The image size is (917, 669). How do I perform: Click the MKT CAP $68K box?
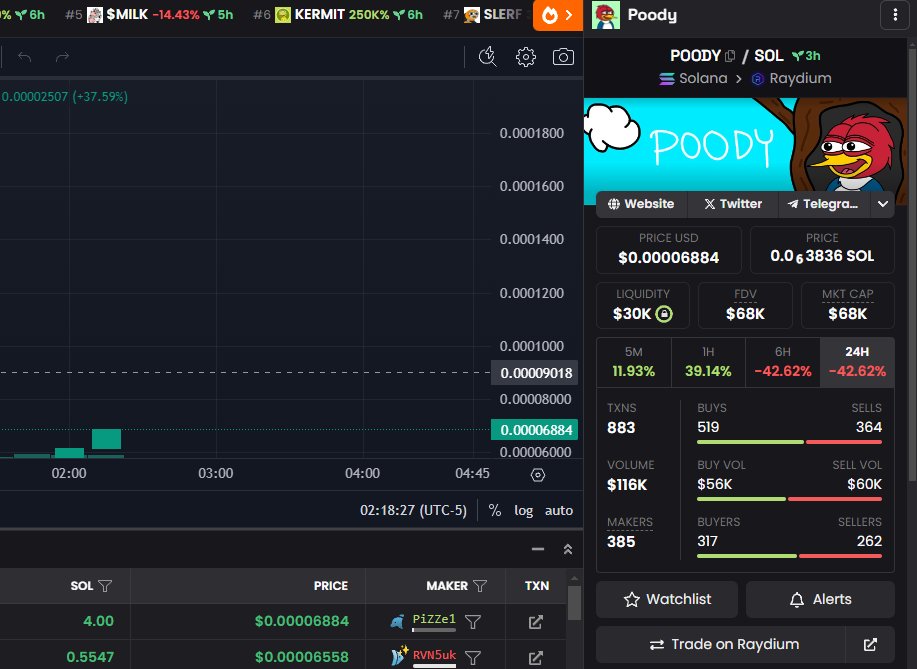click(x=847, y=305)
